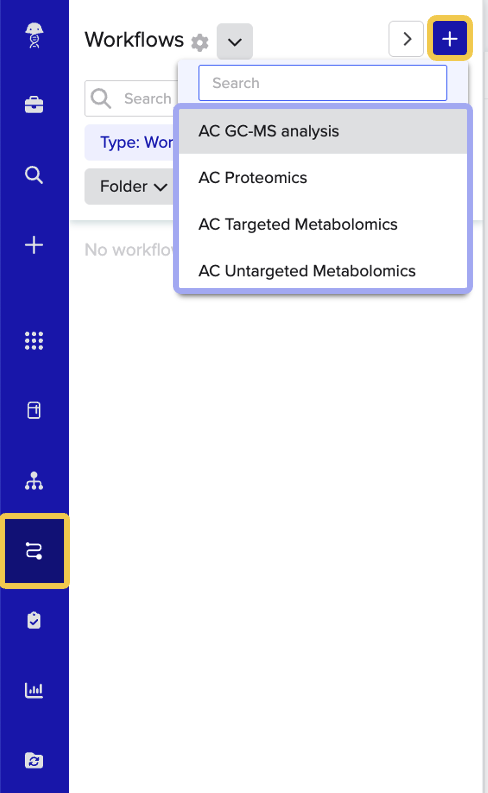Open the bar chart insights icon
This screenshot has width=488, height=793.
coord(34,690)
